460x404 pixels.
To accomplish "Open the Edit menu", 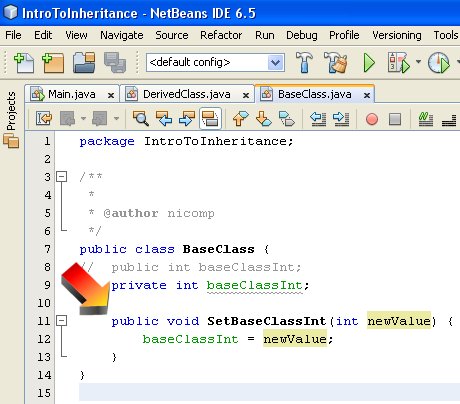I will pos(43,35).
